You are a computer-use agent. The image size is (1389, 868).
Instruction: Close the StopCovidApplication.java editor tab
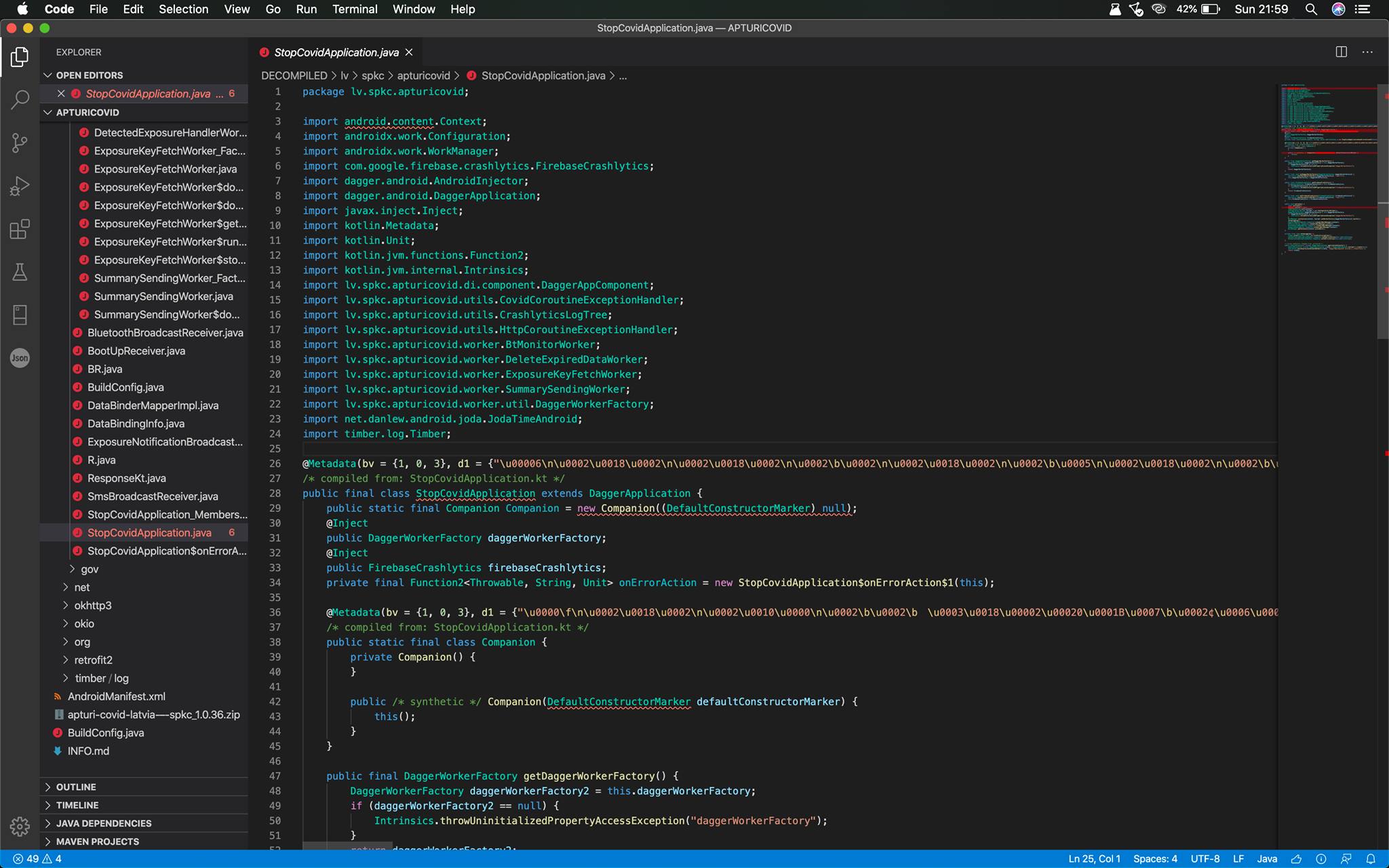[409, 52]
